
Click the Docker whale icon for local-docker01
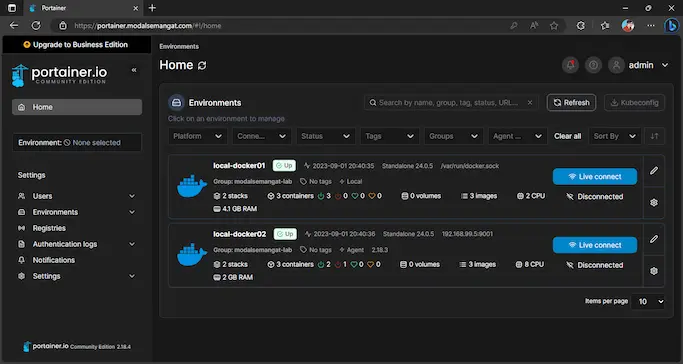(x=192, y=186)
